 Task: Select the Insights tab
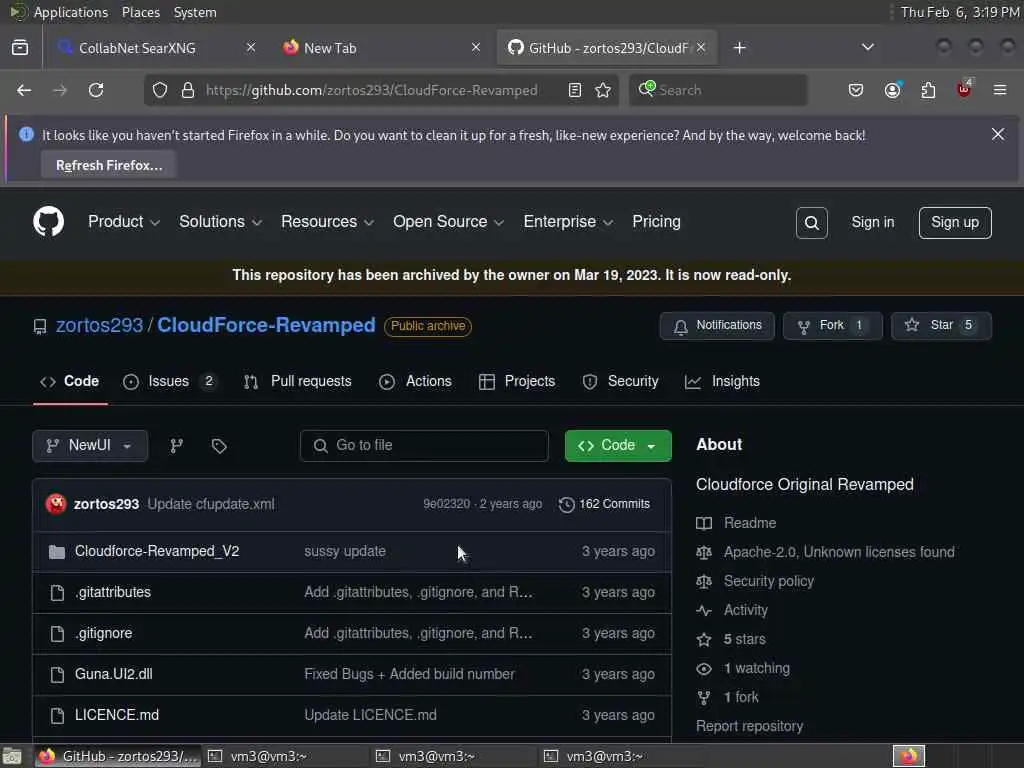click(x=722, y=381)
